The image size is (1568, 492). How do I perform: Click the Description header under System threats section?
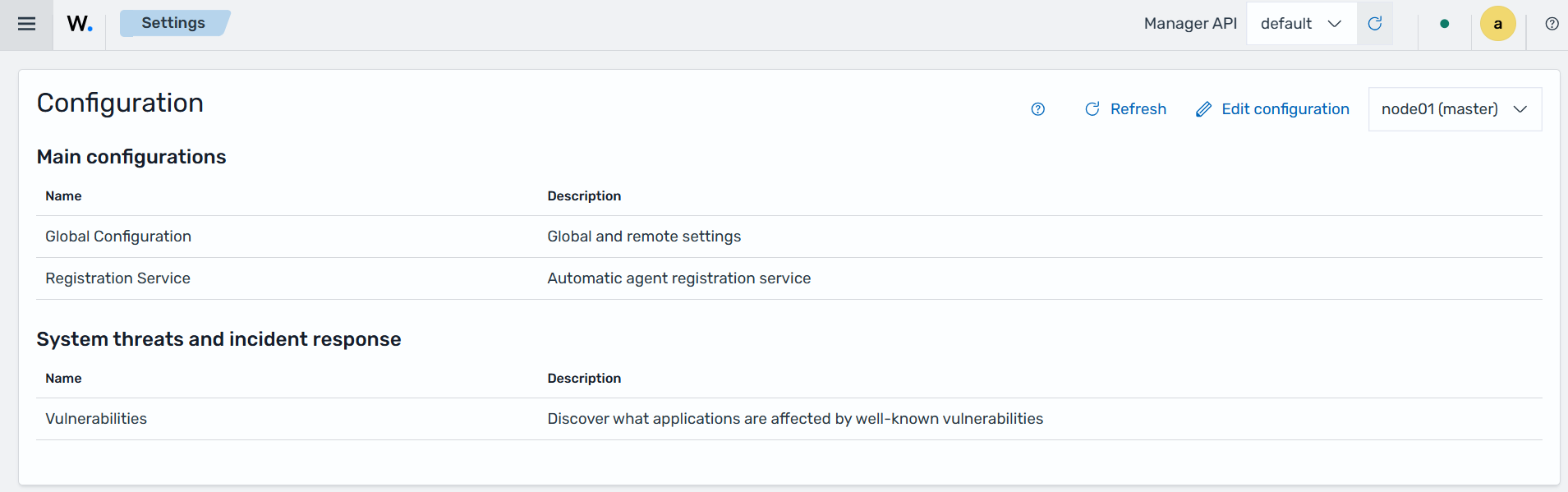tap(584, 378)
